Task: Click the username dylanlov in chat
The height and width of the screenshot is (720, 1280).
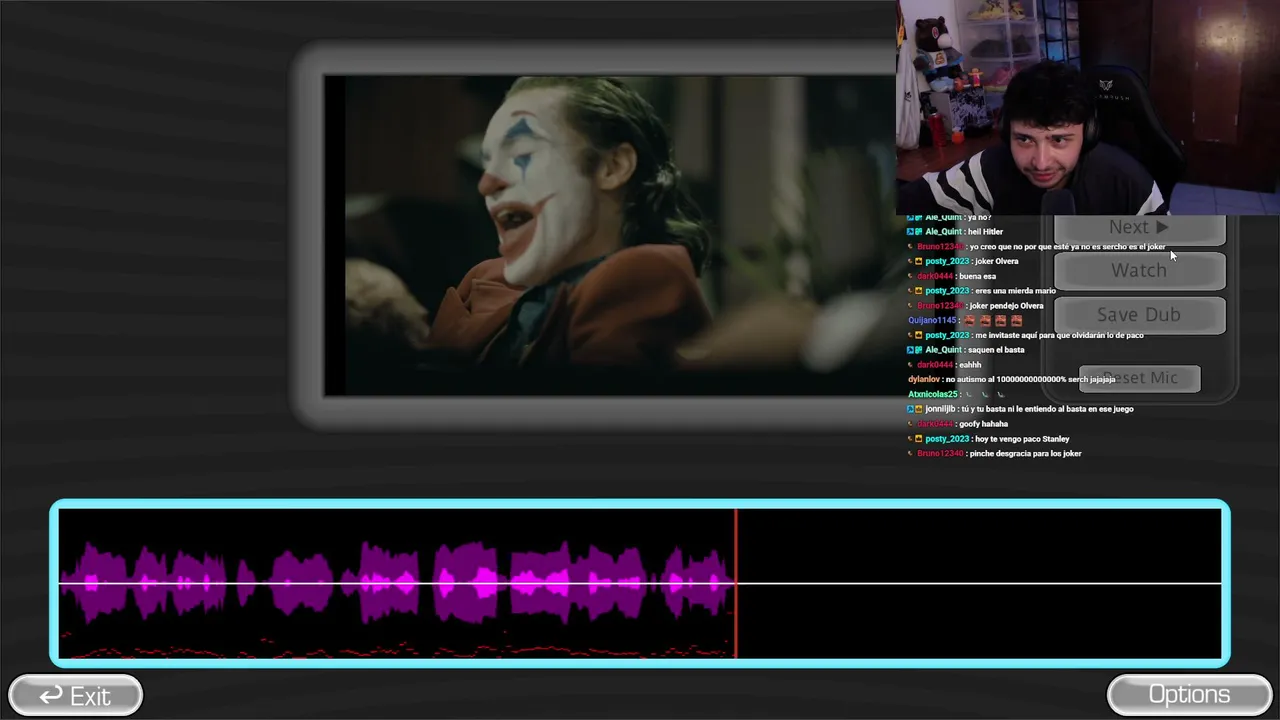Action: tap(924, 380)
